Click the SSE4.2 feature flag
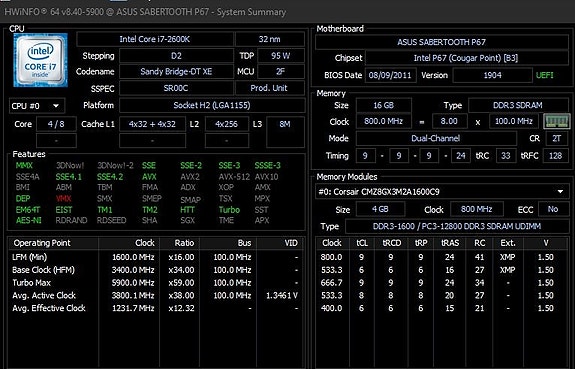The width and height of the screenshot is (575, 369). click(110, 177)
